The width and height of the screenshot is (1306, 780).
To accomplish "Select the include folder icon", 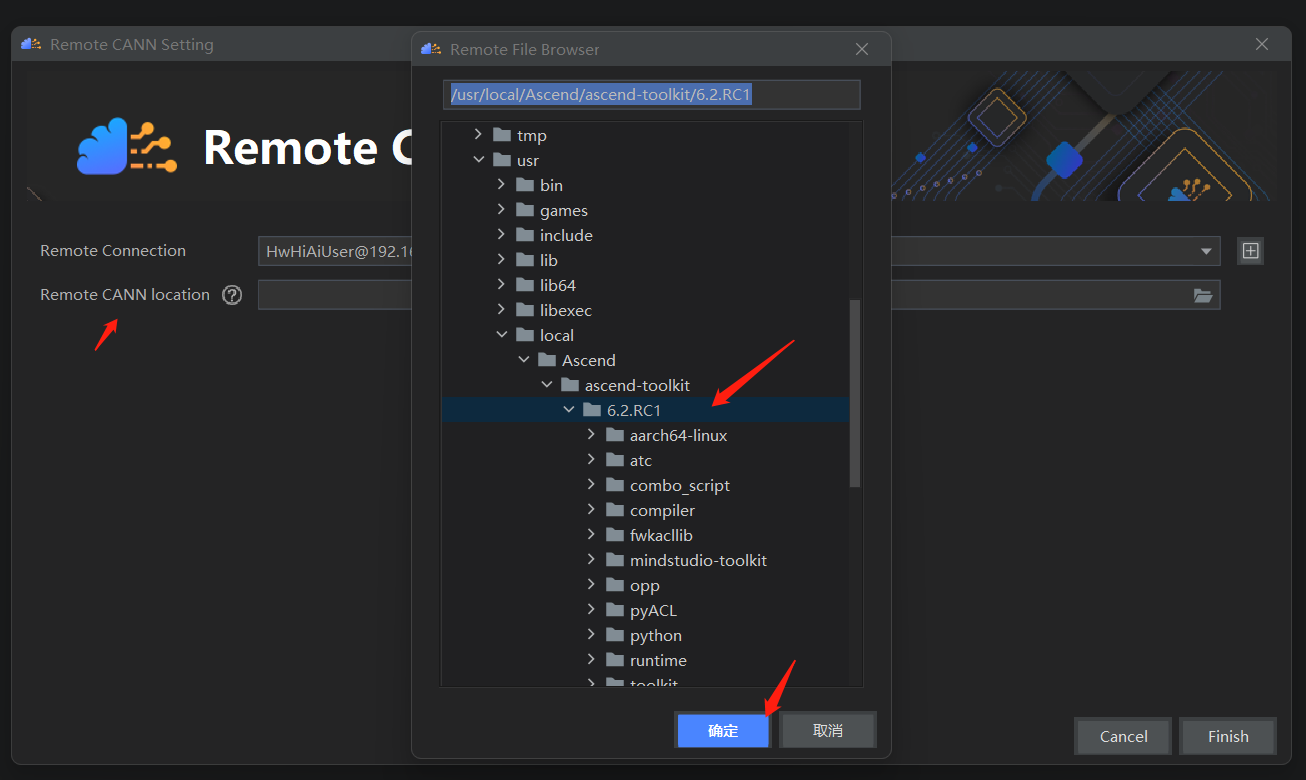I will pos(524,235).
